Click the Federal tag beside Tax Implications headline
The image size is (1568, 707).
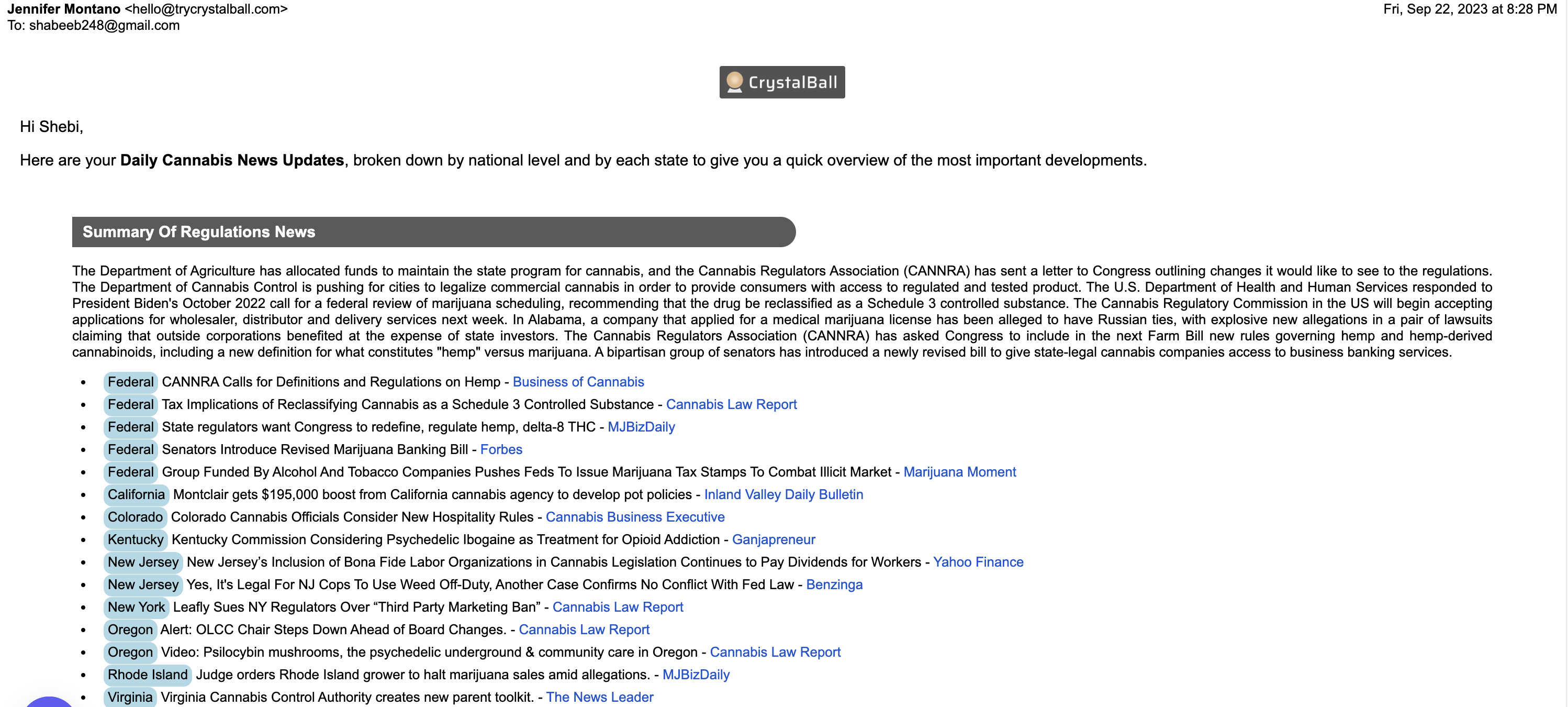(x=130, y=404)
